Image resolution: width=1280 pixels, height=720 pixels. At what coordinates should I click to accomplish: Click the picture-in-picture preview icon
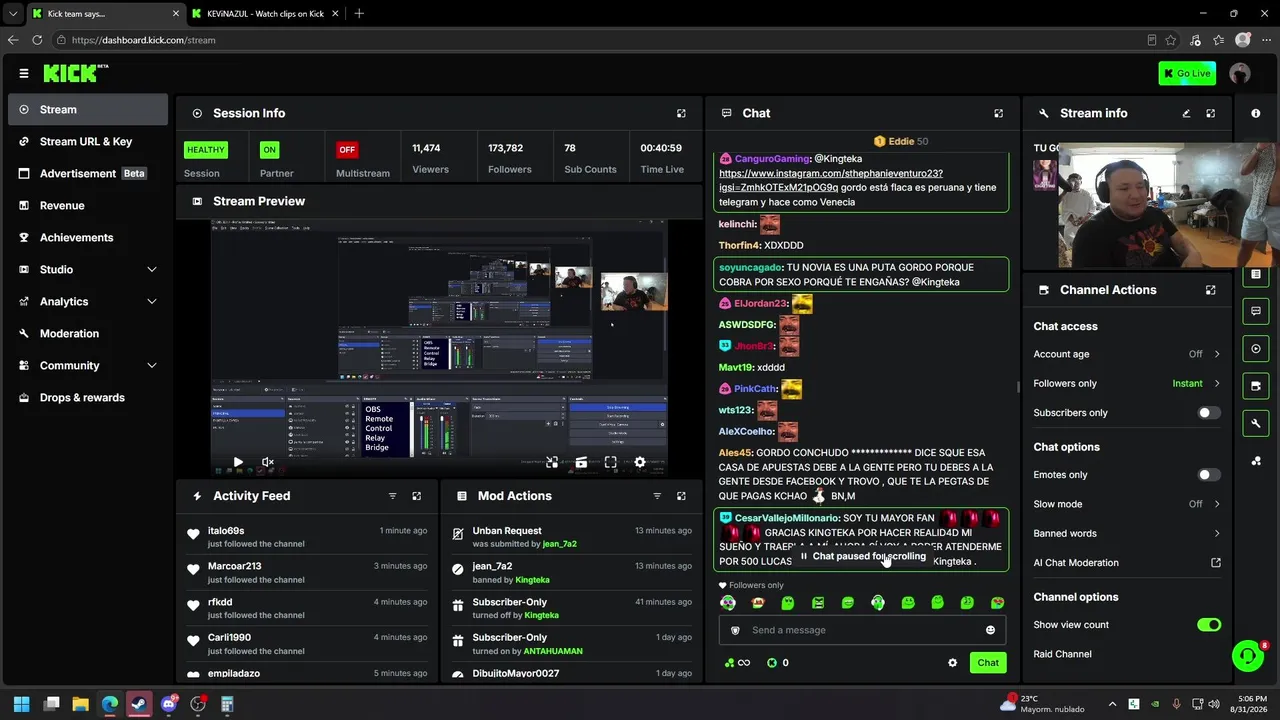[x=552, y=463]
